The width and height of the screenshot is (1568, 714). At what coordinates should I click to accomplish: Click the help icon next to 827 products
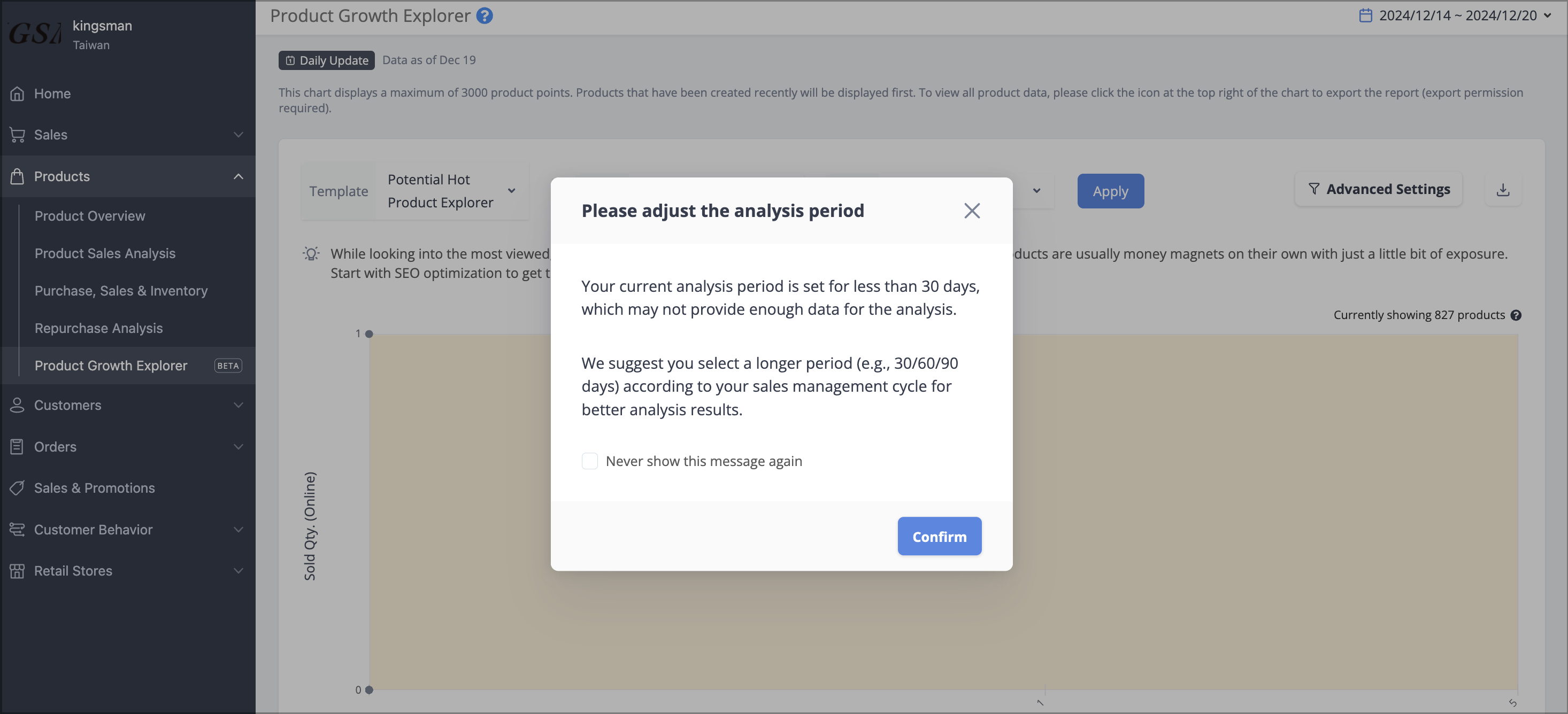(x=1516, y=315)
